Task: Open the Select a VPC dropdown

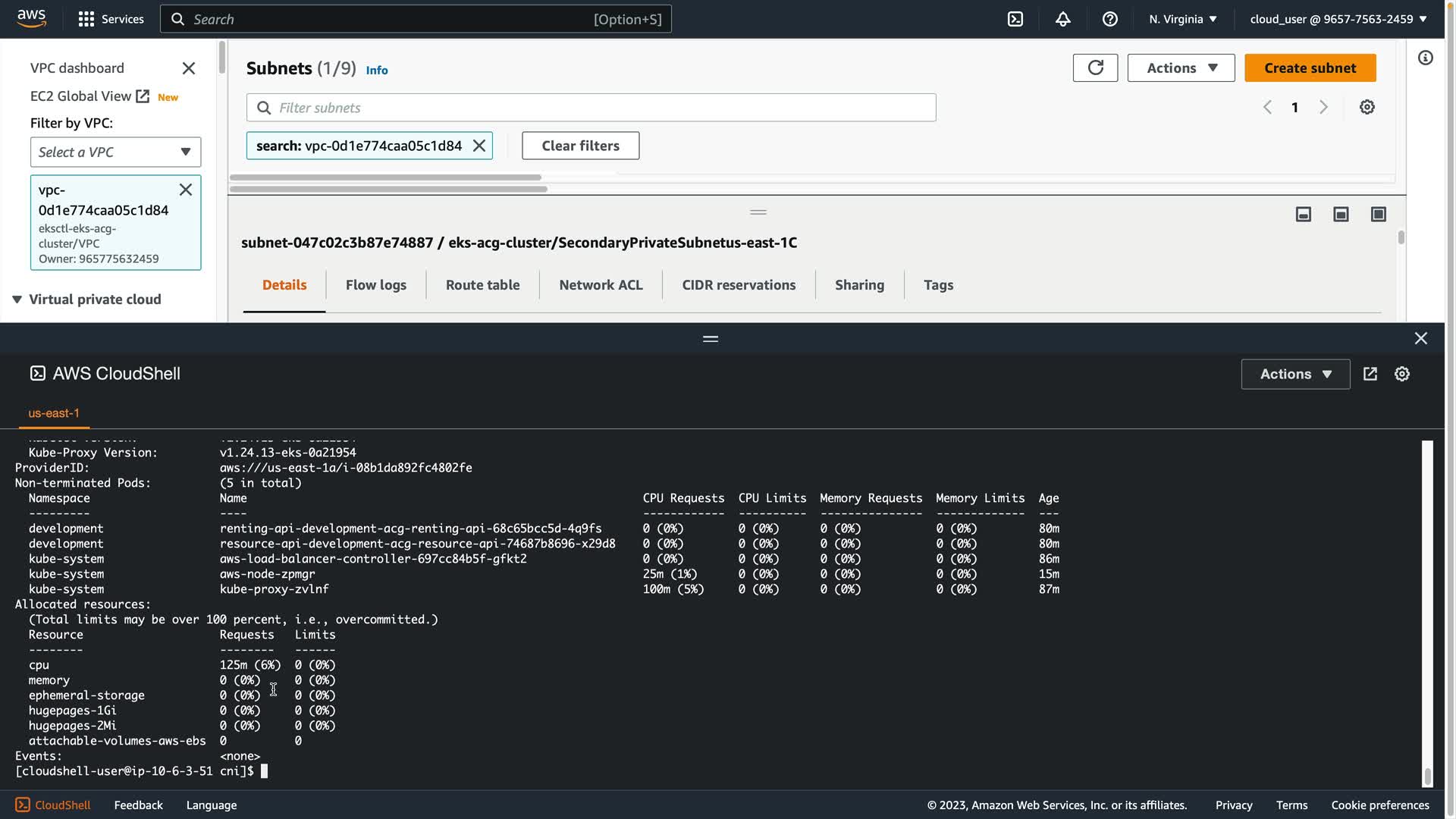Action: (115, 152)
